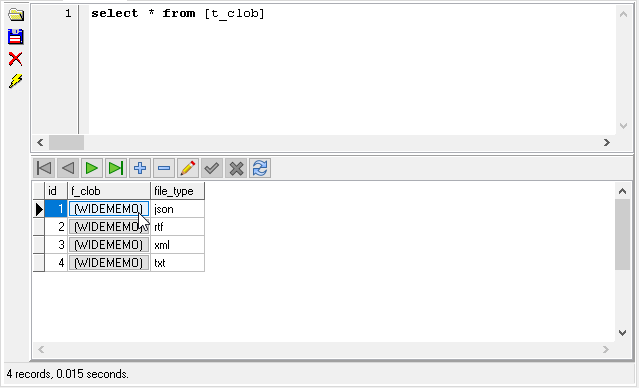Screen dimensions: 639x388
Task: Cancel edit with gray X icon
Action: (236, 168)
